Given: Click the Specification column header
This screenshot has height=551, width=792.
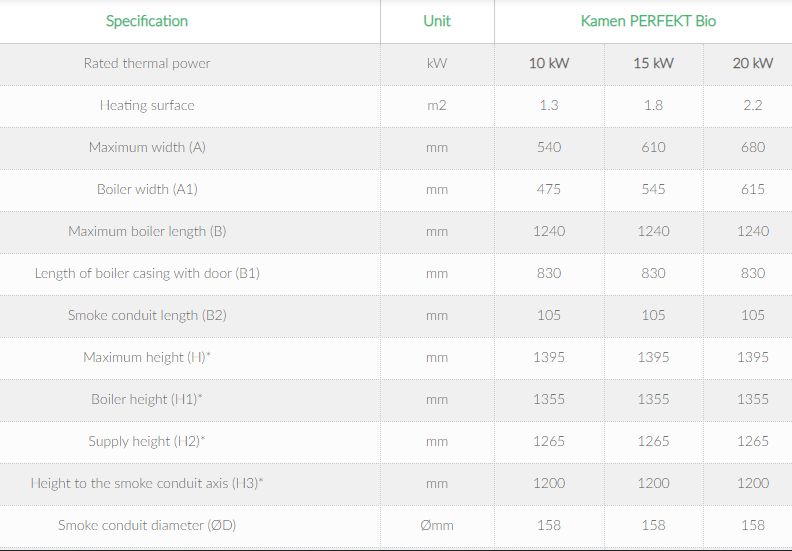Looking at the screenshot, I should [146, 21].
